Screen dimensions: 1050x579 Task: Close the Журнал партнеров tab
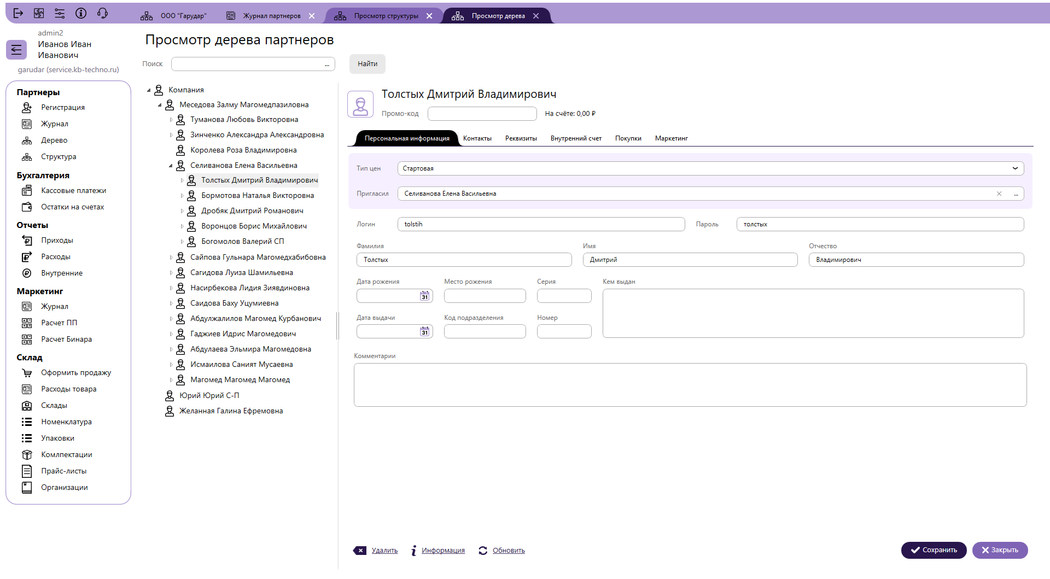click(313, 16)
